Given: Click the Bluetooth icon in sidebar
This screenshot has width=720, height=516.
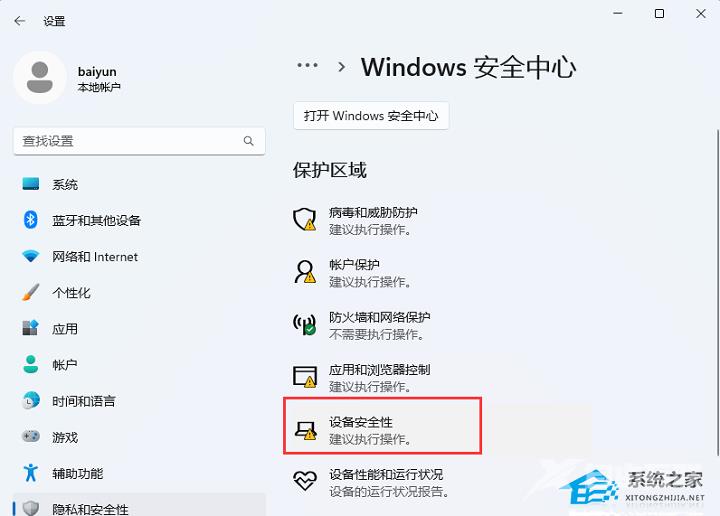Looking at the screenshot, I should (31, 220).
